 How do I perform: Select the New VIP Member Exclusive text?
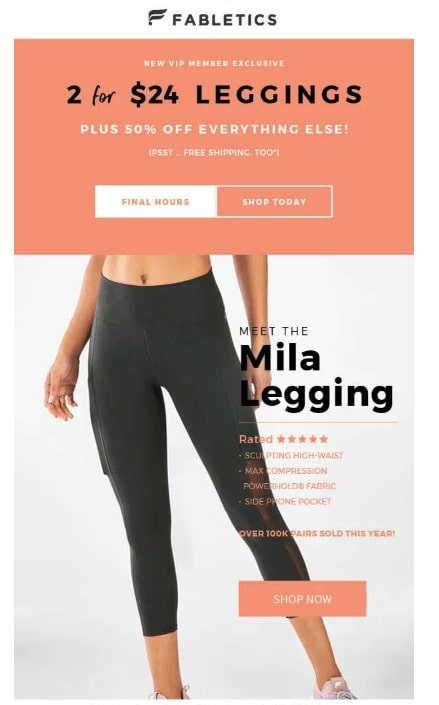point(214,63)
